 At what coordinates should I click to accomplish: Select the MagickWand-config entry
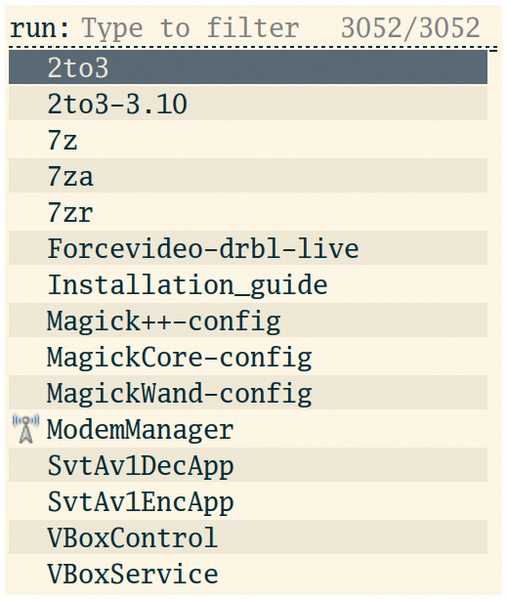click(248, 393)
